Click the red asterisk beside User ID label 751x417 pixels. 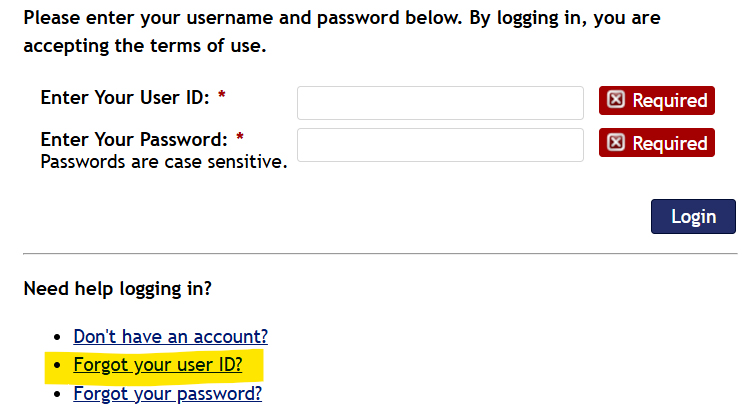[221, 95]
